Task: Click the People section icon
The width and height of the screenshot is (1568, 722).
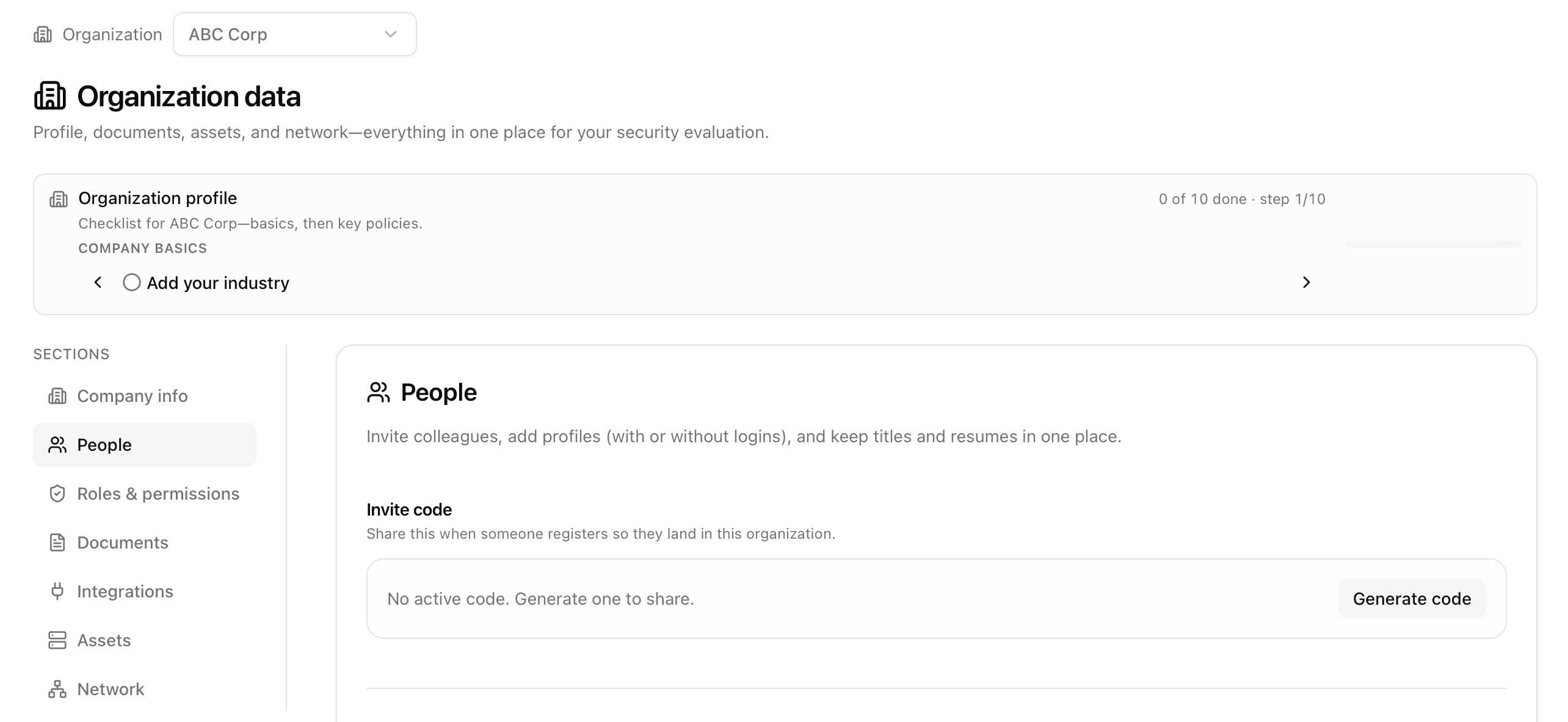Action: (x=57, y=445)
